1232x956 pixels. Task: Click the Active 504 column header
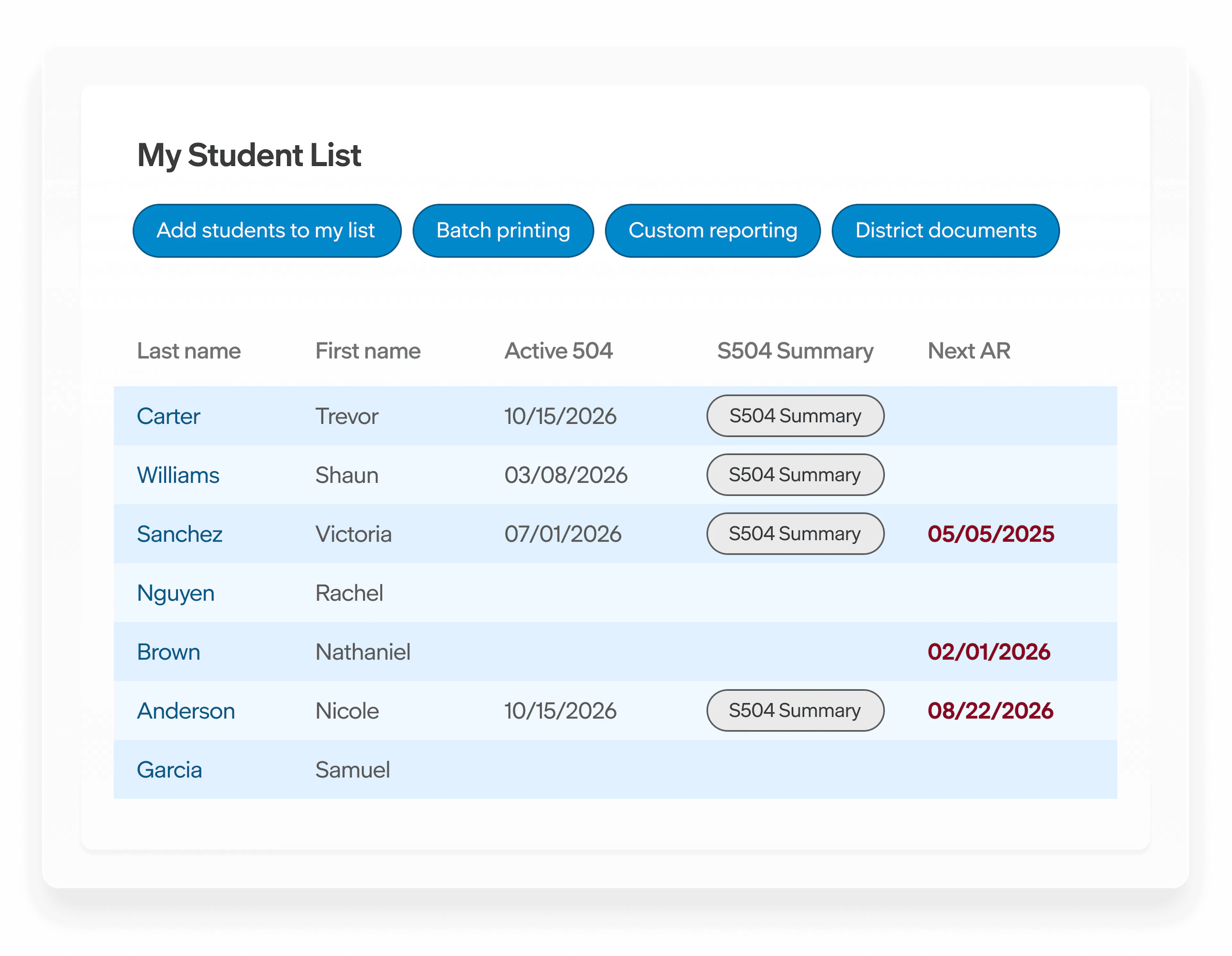click(x=559, y=351)
